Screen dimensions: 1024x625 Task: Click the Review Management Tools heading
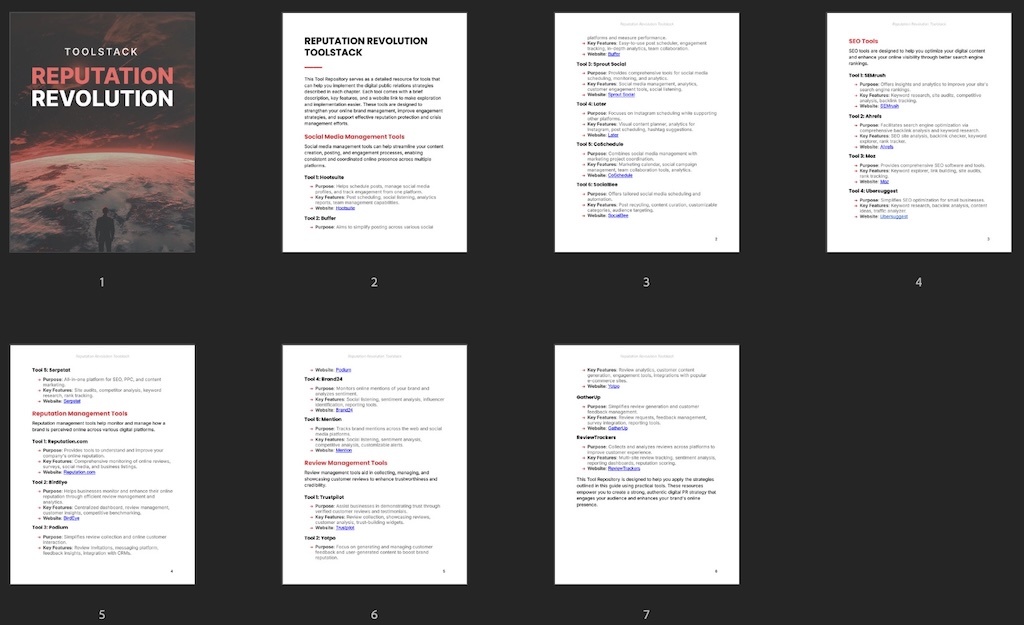[x=346, y=463]
